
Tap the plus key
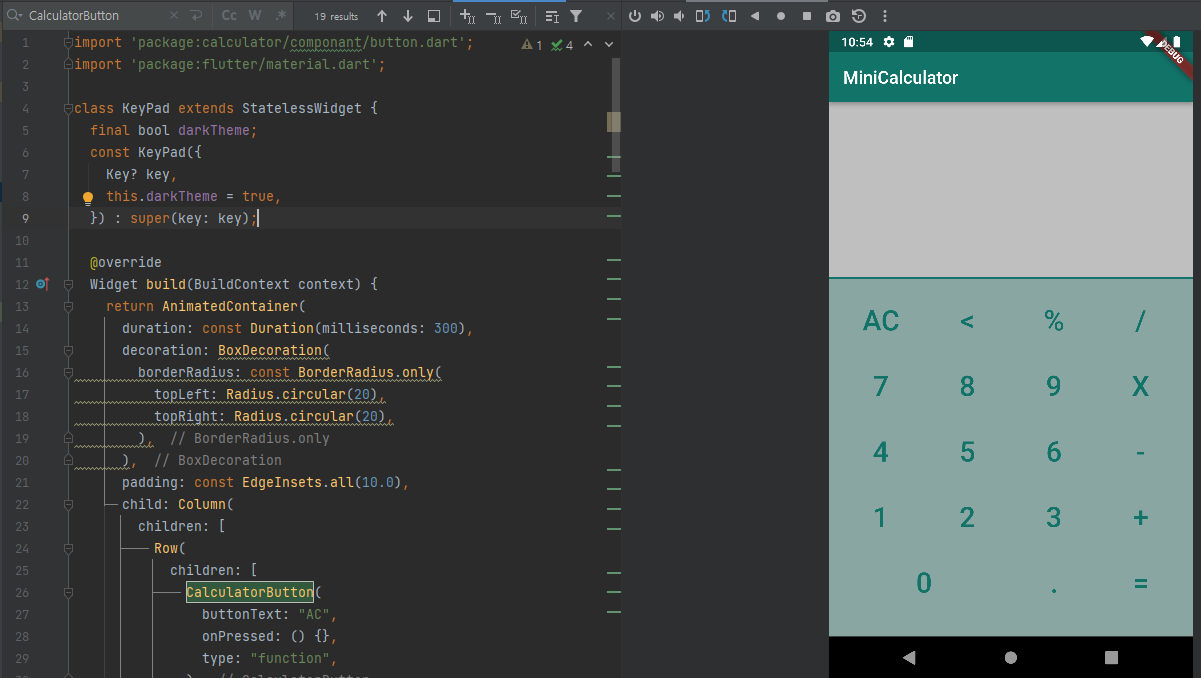(1140, 518)
